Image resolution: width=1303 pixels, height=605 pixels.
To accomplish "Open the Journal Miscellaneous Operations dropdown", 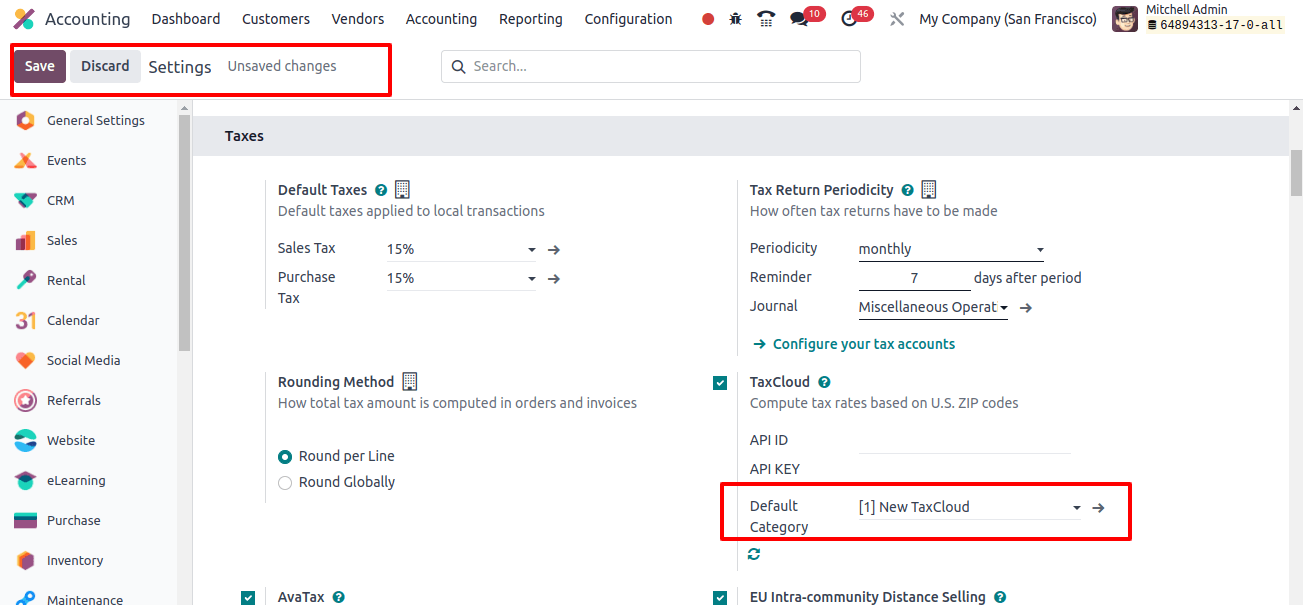I will tap(933, 308).
